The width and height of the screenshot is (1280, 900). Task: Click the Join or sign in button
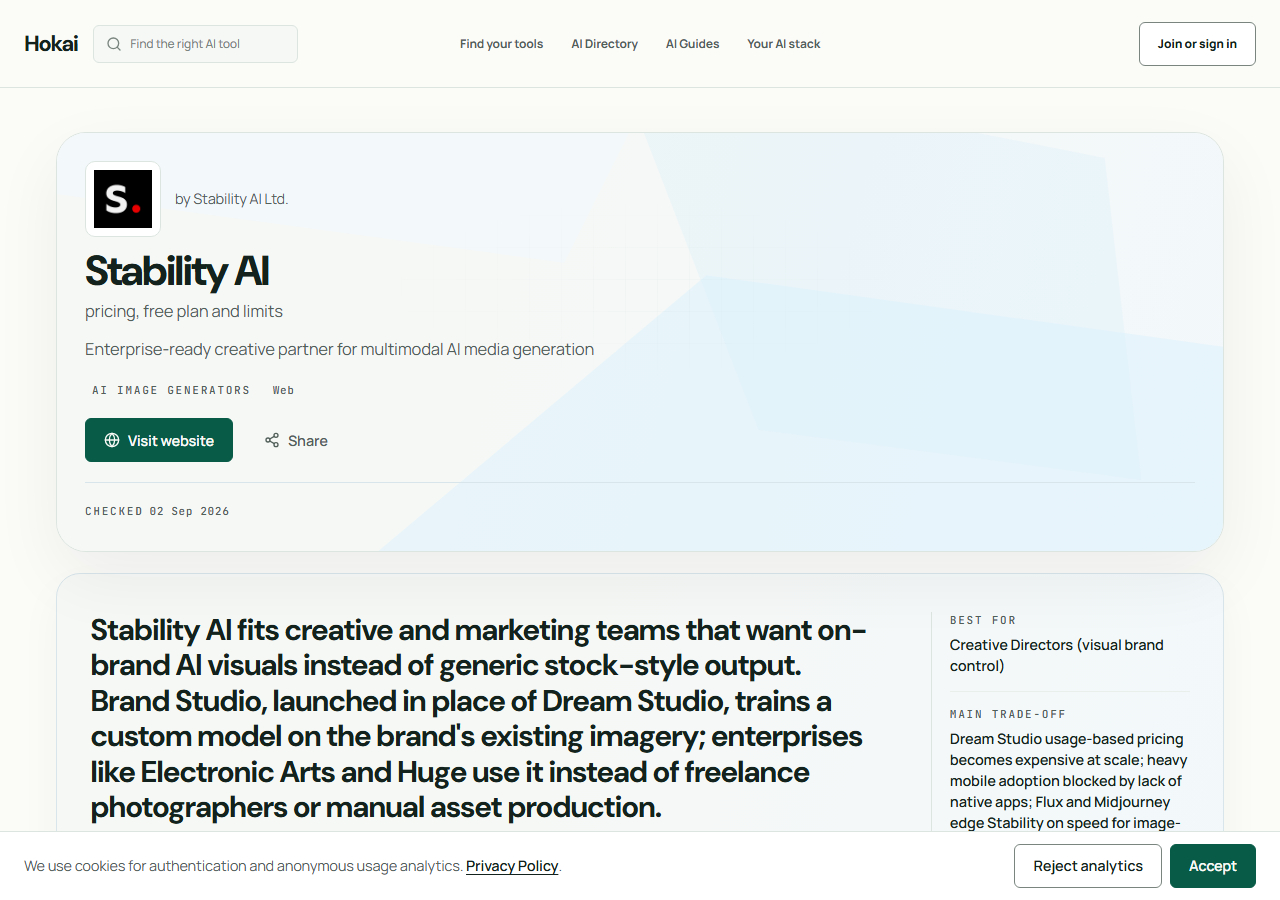click(1197, 44)
